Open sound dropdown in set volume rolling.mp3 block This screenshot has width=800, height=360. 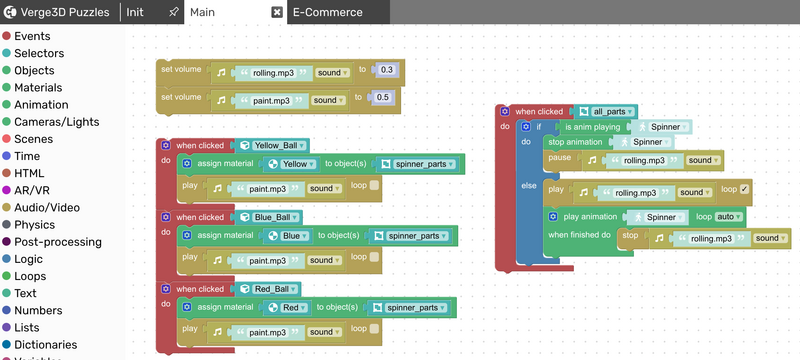coord(333,73)
